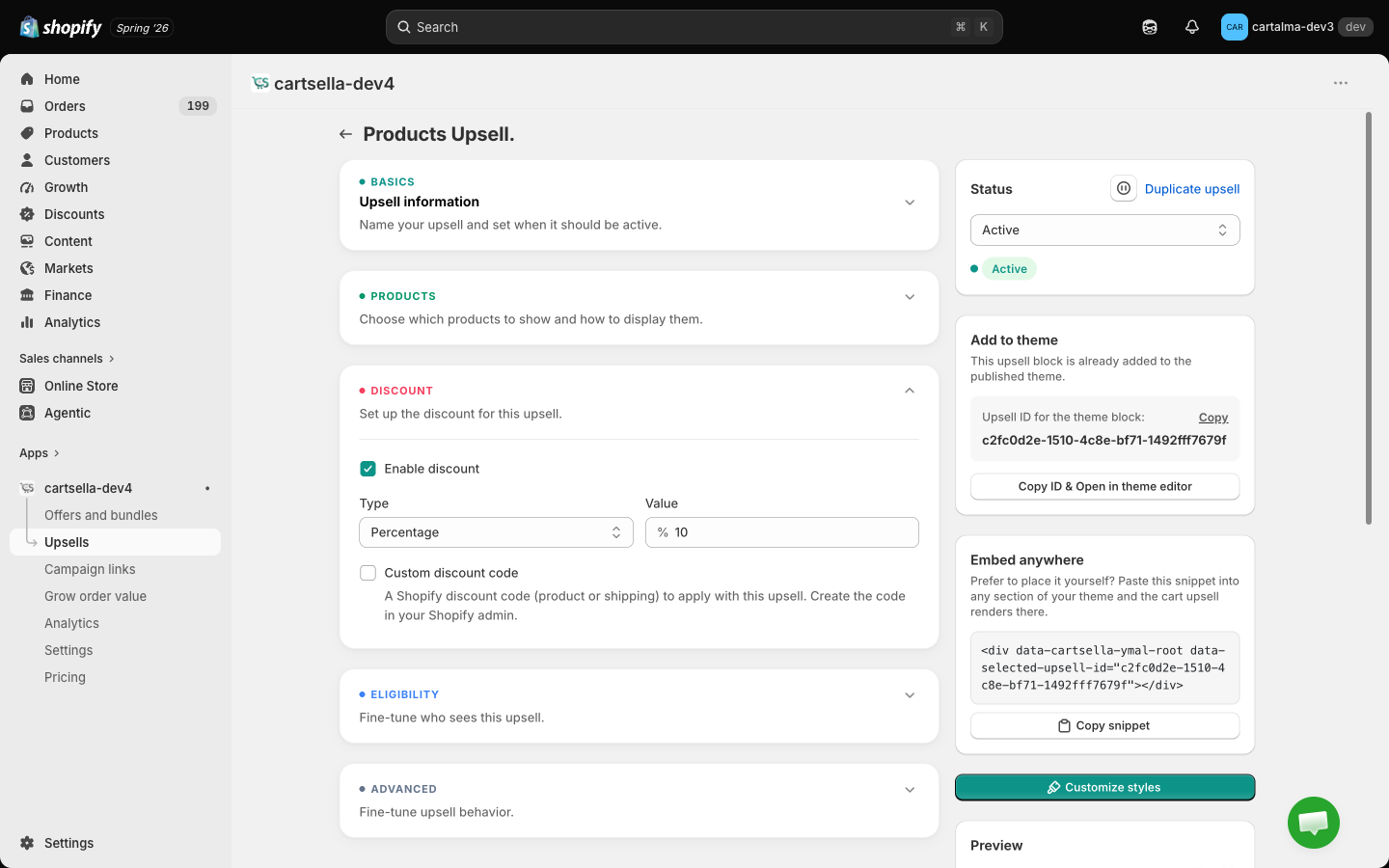
Task: Open cartsella app Settings sub-page
Action: pos(68,650)
